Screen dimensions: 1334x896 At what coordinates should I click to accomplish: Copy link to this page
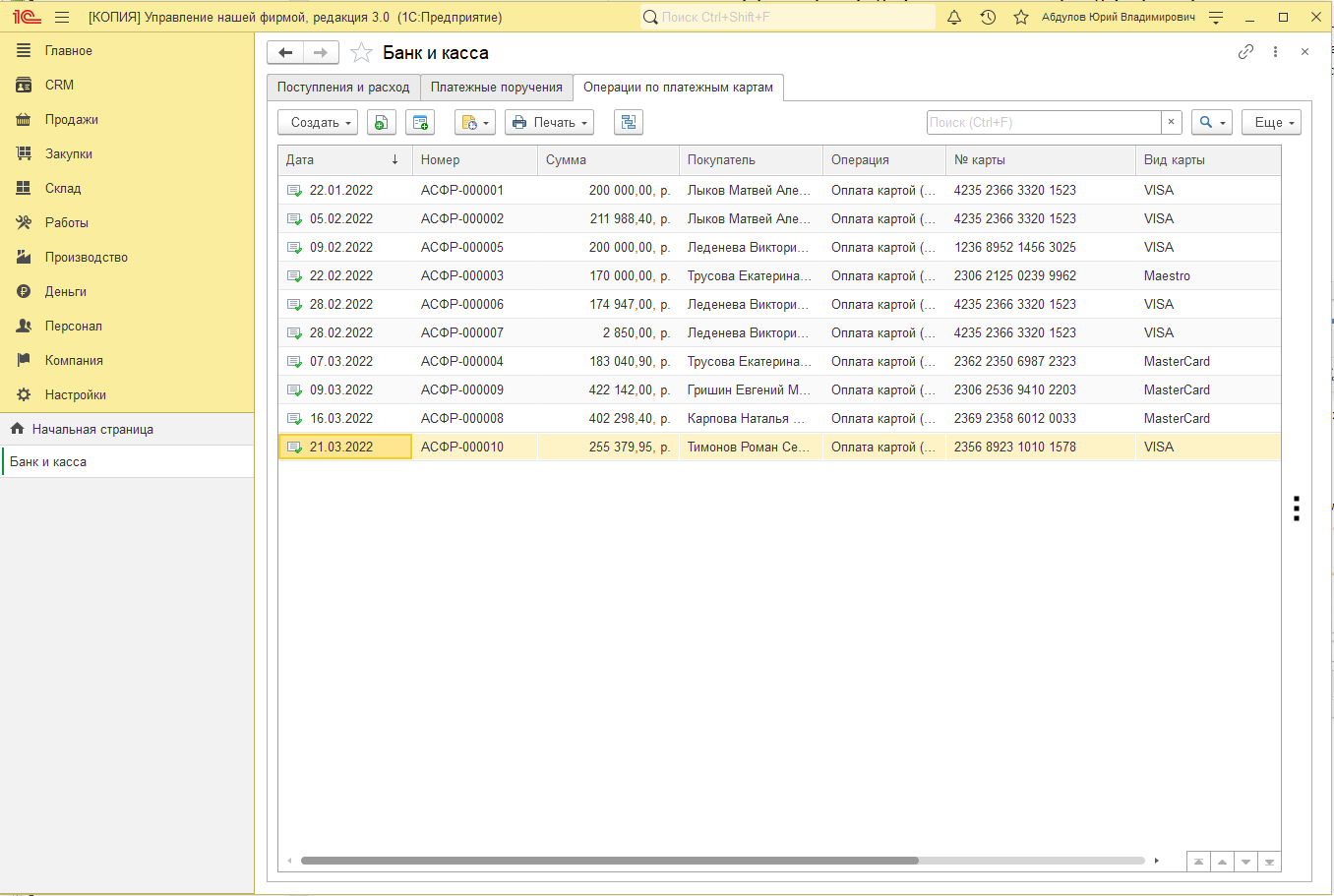point(1245,52)
